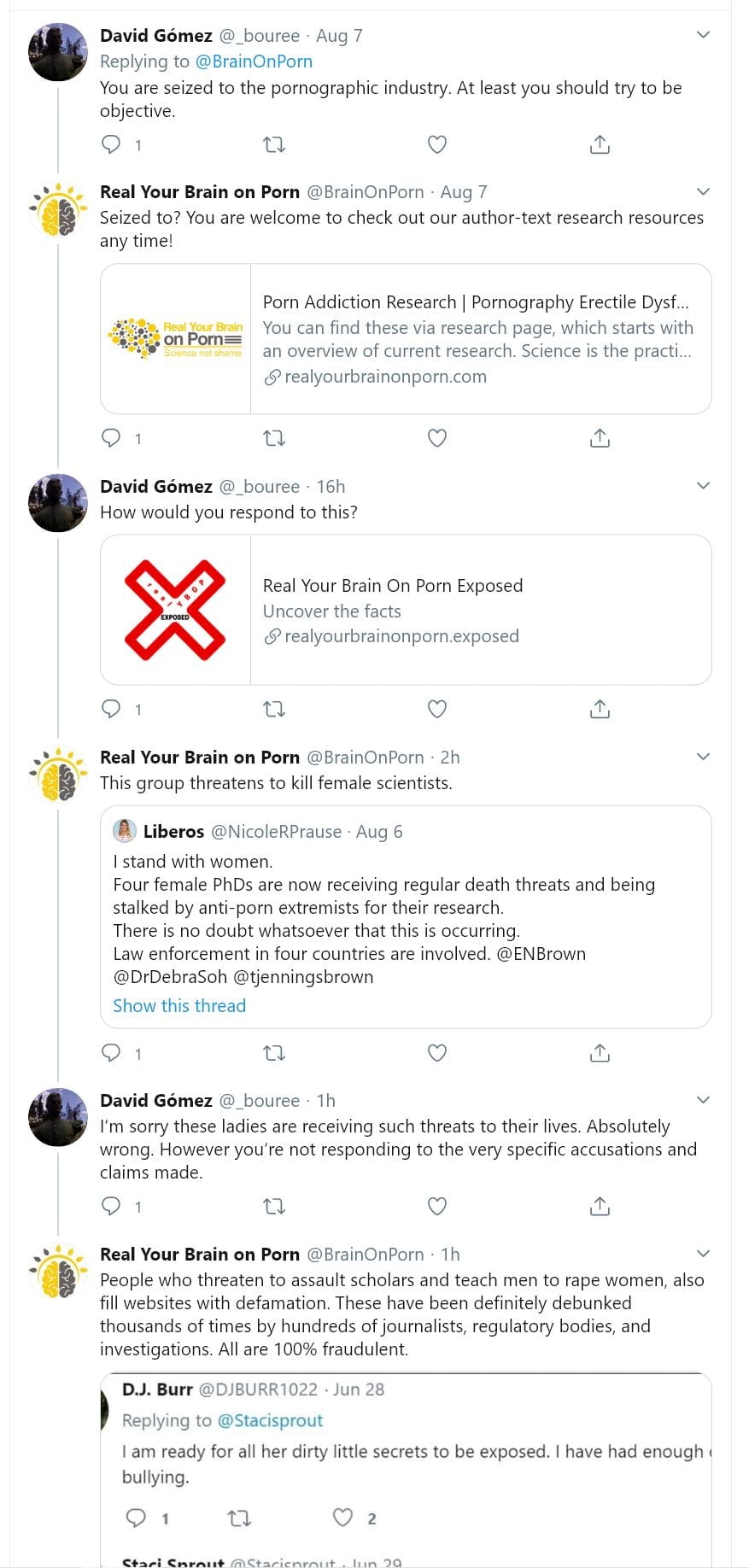Open options chevron on David's Aug 7 tweet
This screenshot has height=1568, width=749.
[x=703, y=35]
